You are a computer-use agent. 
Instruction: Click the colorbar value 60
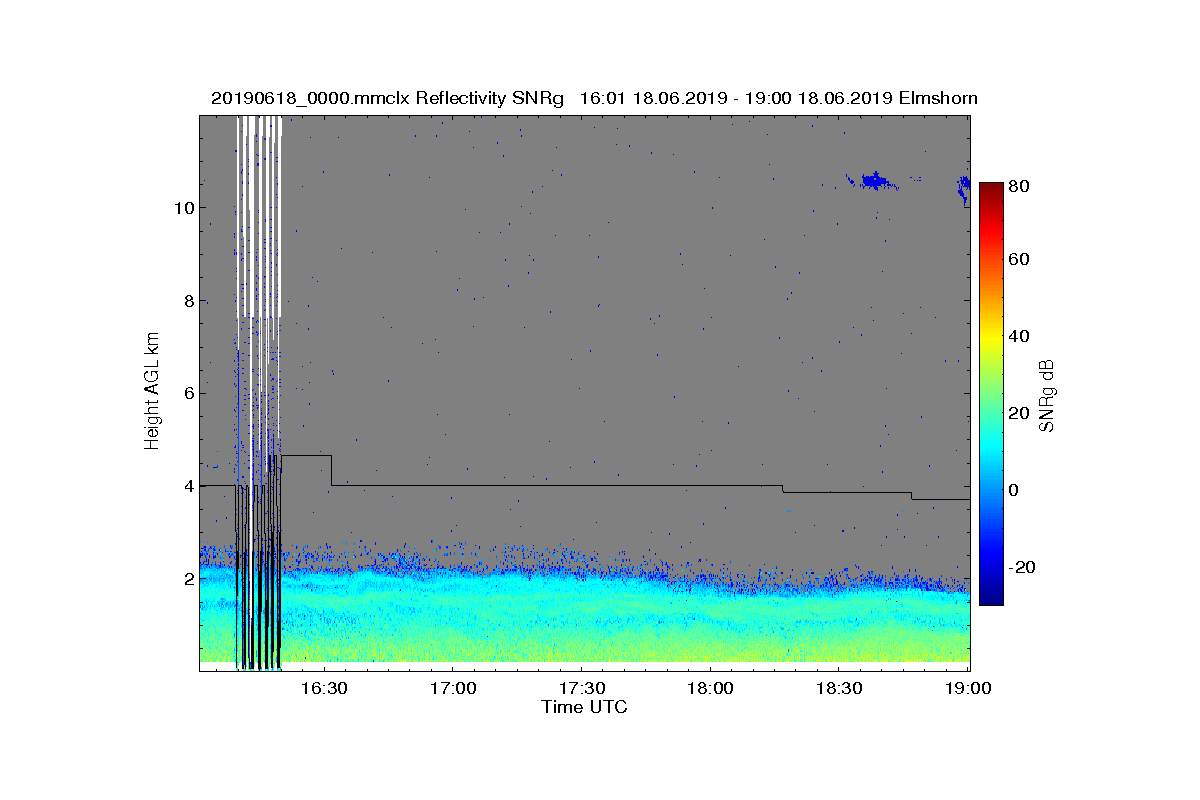pyautogui.click(x=1019, y=260)
